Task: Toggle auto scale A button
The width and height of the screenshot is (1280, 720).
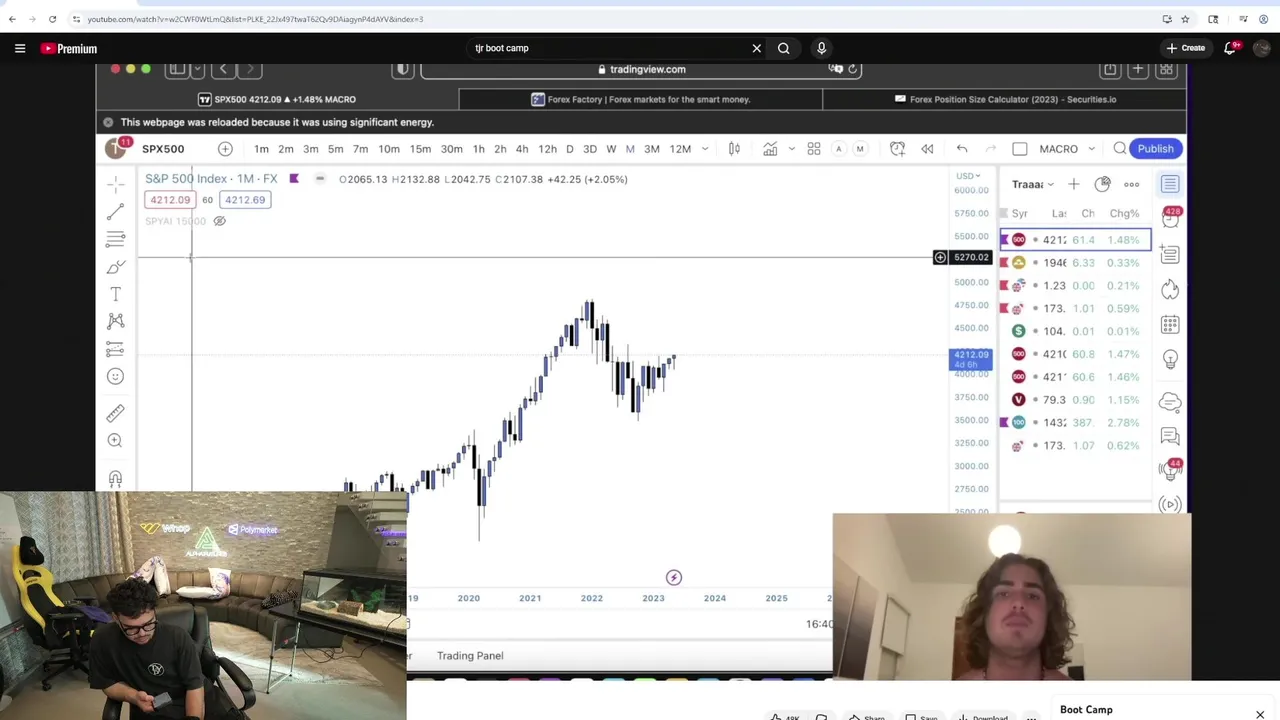Action: coord(838,149)
